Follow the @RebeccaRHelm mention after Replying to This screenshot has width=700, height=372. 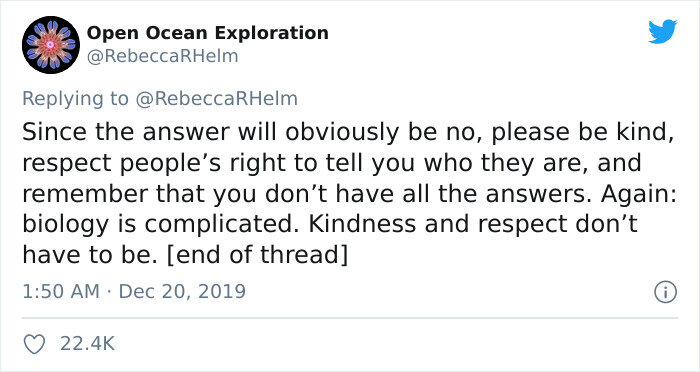[x=216, y=99]
